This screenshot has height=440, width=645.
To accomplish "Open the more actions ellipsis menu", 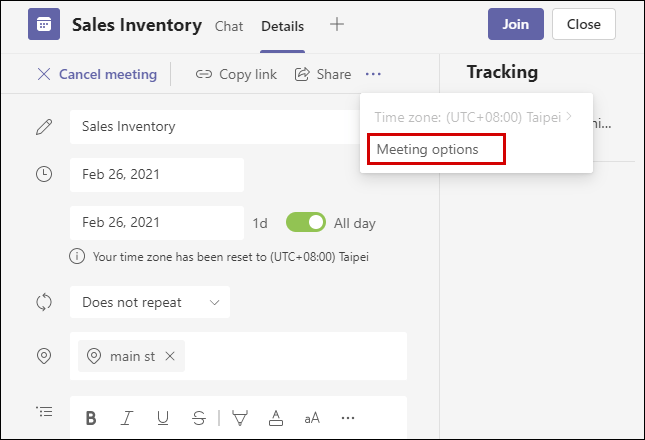I will [374, 74].
